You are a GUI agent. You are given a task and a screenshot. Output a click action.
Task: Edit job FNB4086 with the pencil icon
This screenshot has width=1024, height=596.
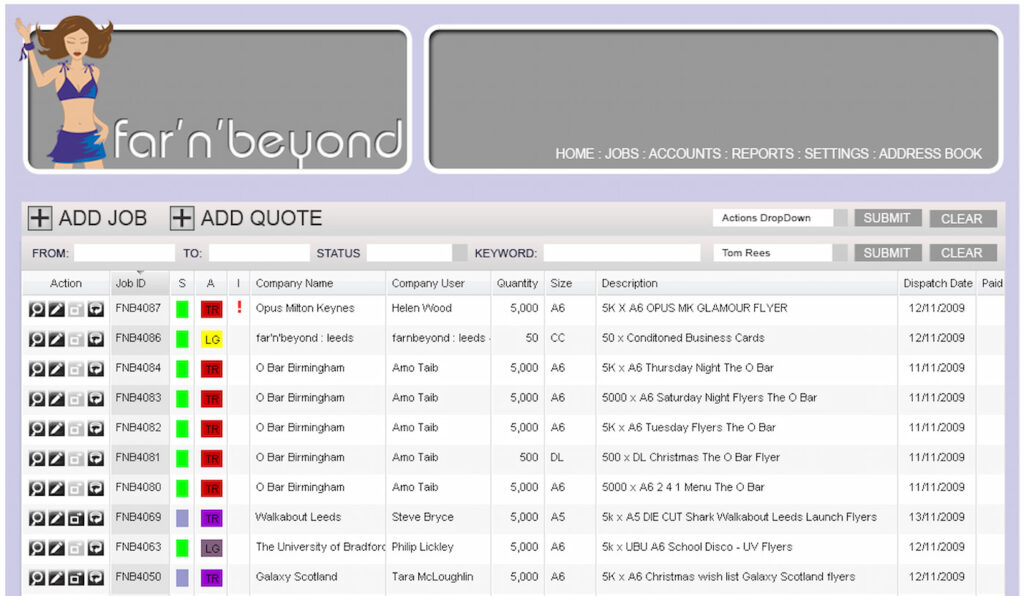click(57, 339)
